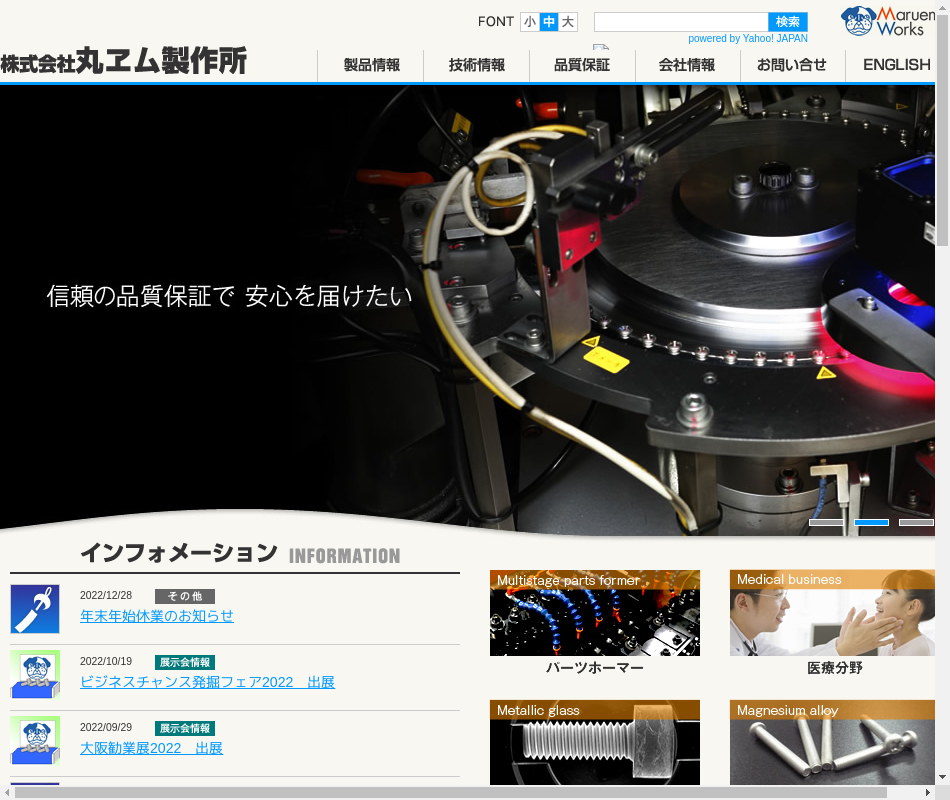Open the Medical business thumbnail
The width and height of the screenshot is (950, 800).
tap(832, 613)
